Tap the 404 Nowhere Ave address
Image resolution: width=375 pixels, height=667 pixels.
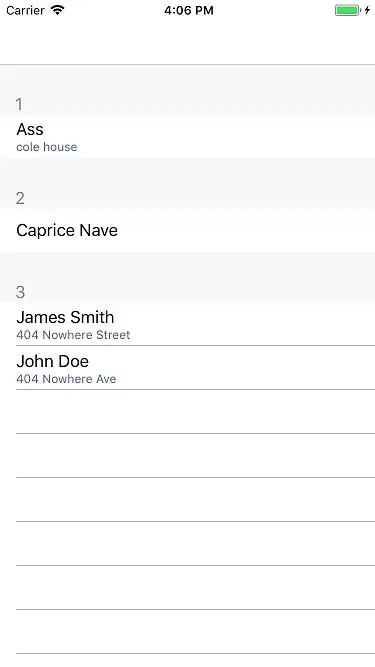66,379
